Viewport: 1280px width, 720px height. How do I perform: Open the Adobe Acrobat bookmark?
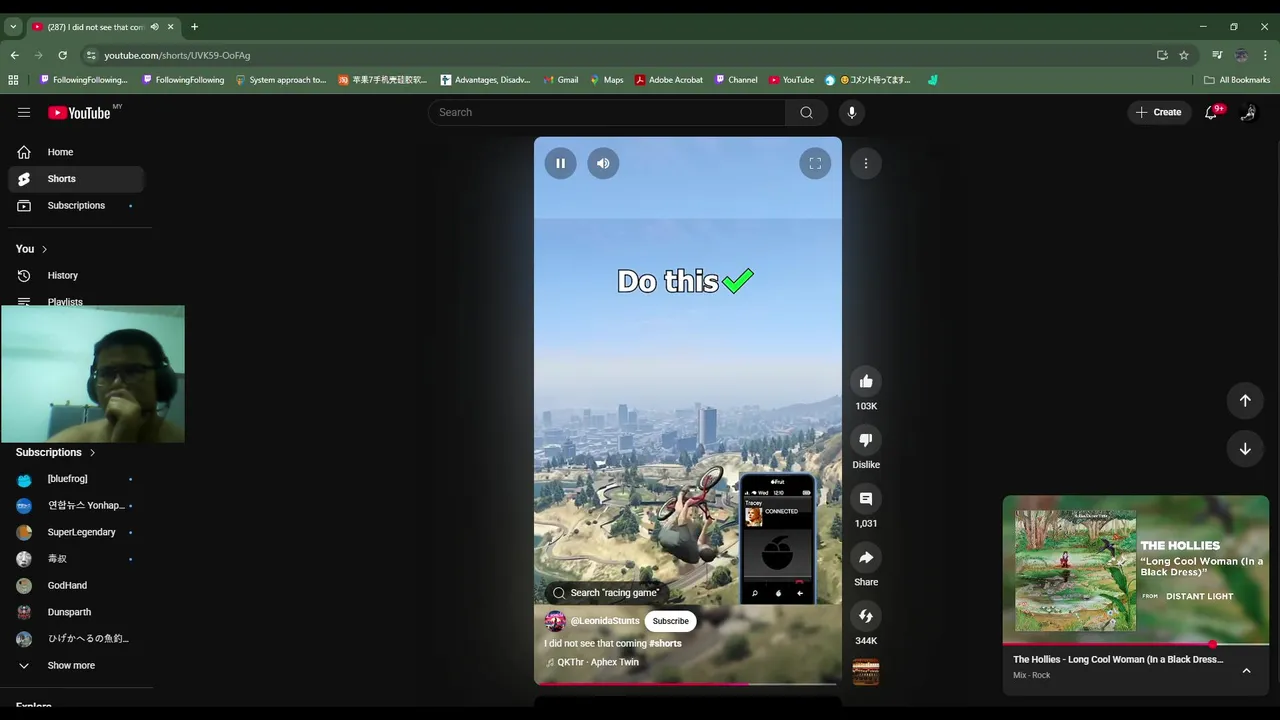(669, 80)
